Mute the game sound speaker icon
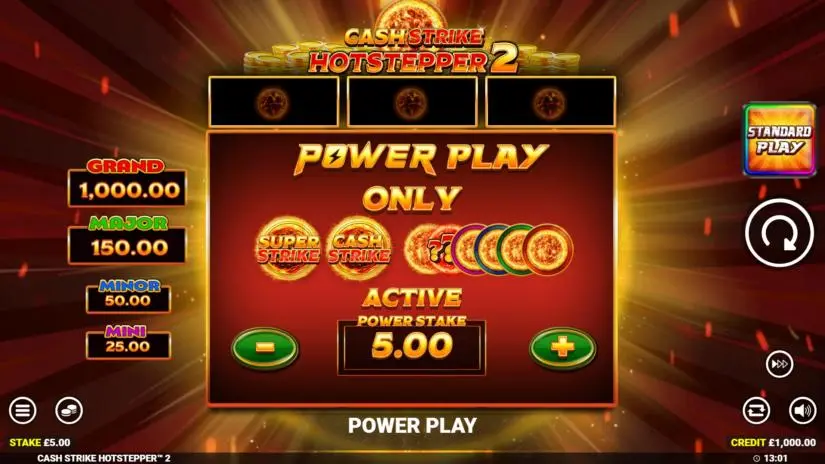The width and height of the screenshot is (825, 464). pos(802,410)
